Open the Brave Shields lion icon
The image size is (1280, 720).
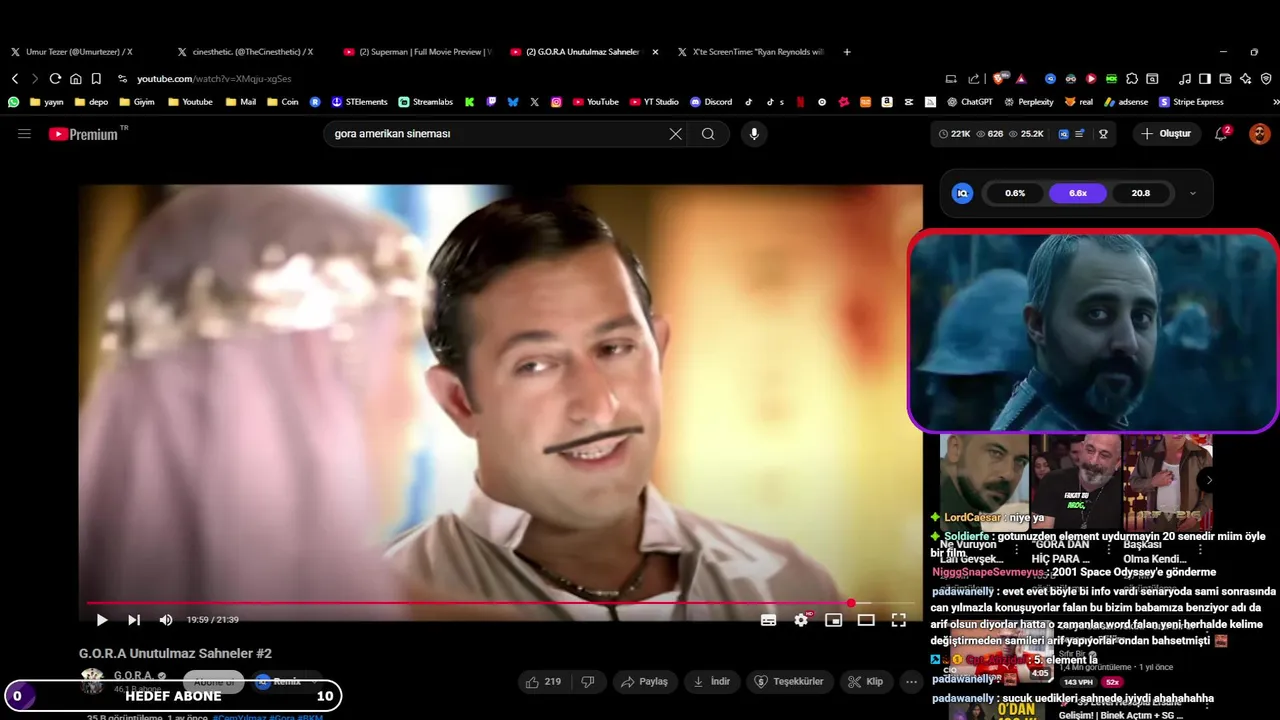(x=999, y=79)
